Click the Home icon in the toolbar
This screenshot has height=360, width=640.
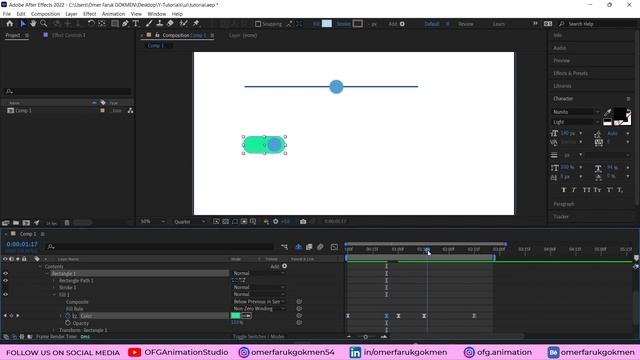[x=9, y=24]
